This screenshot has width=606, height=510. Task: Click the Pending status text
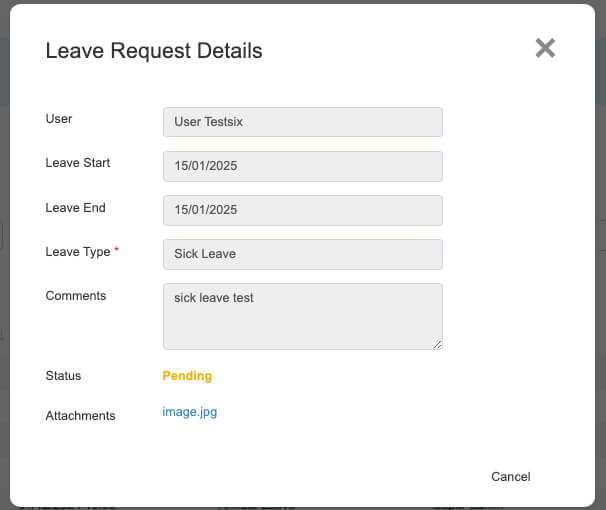pos(187,376)
